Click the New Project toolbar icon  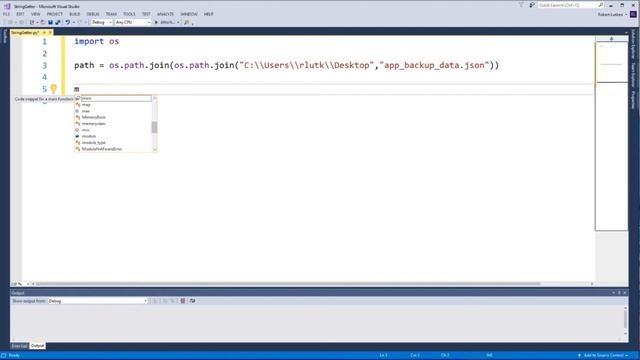click(32, 22)
